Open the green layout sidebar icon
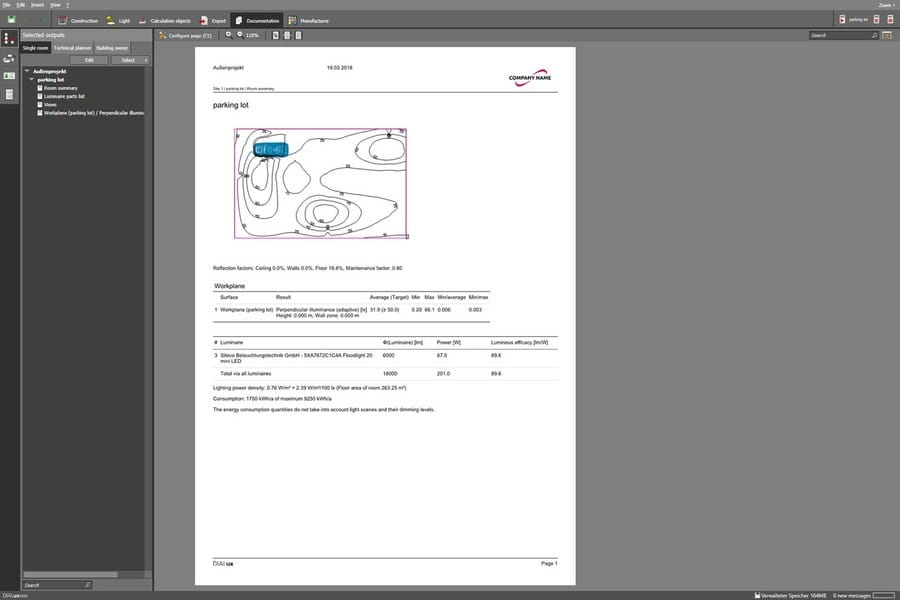 pyautogui.click(x=9, y=76)
